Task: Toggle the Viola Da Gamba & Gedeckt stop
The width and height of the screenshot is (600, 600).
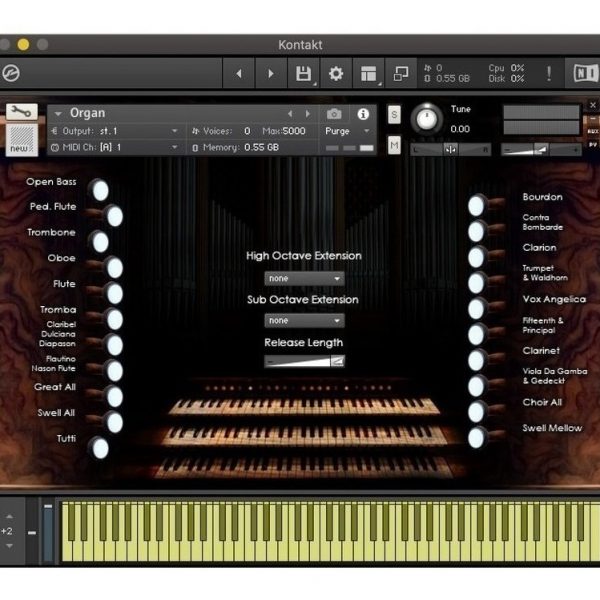Action: 476,386
